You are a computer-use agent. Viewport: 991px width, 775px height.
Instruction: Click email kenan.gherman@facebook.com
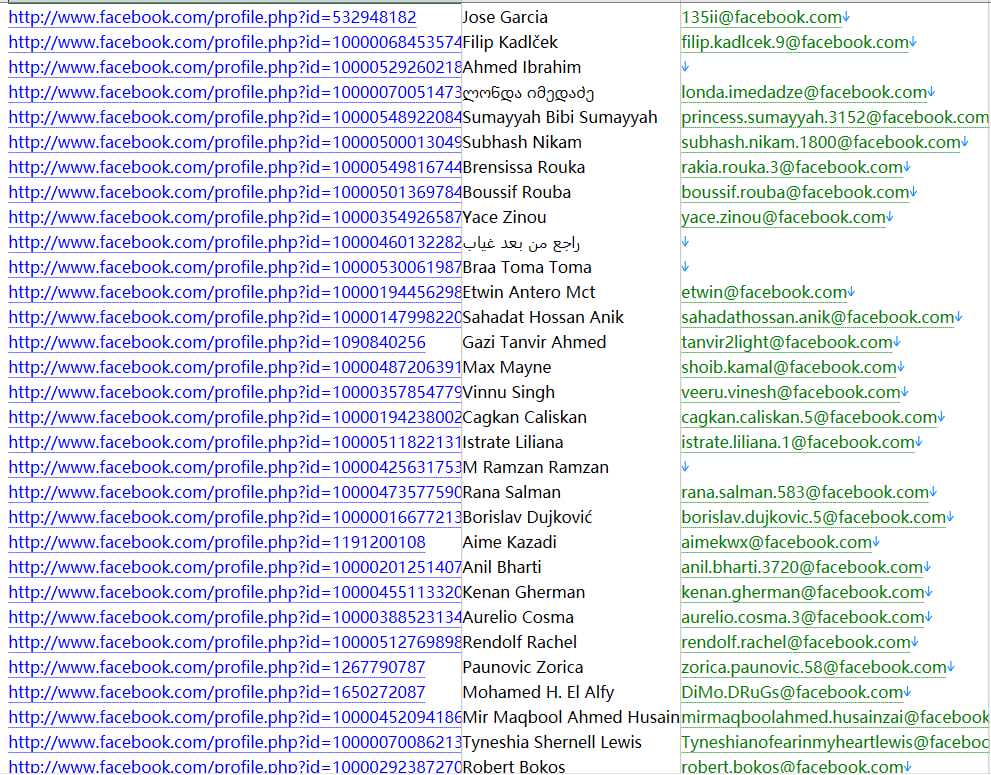point(803,592)
